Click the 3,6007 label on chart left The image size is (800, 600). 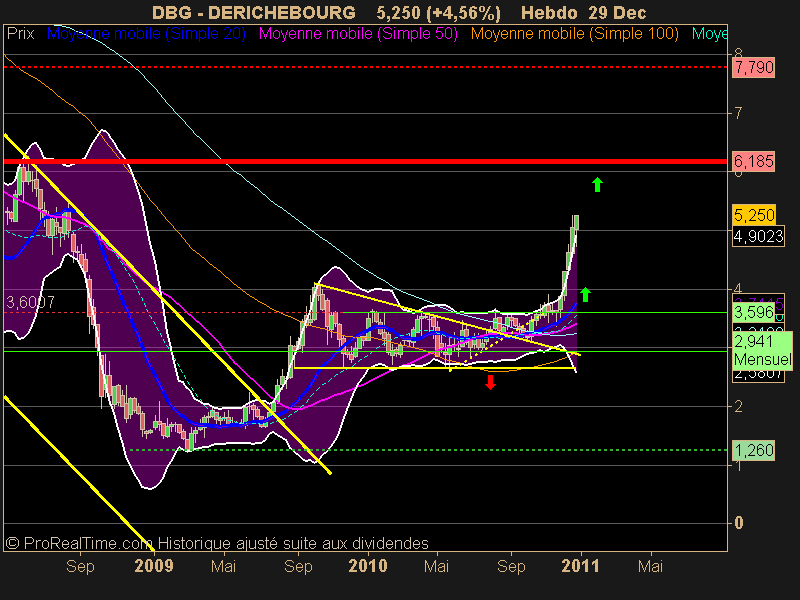click(x=30, y=303)
